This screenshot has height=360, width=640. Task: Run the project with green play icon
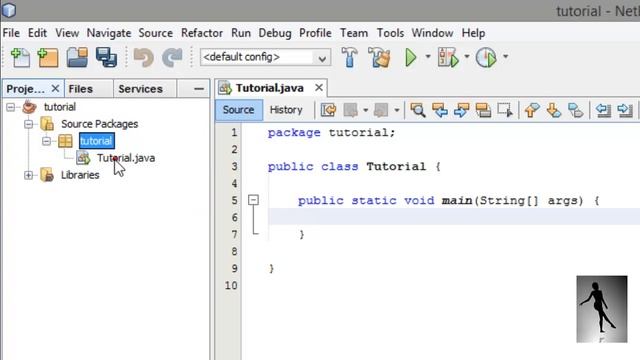point(411,57)
